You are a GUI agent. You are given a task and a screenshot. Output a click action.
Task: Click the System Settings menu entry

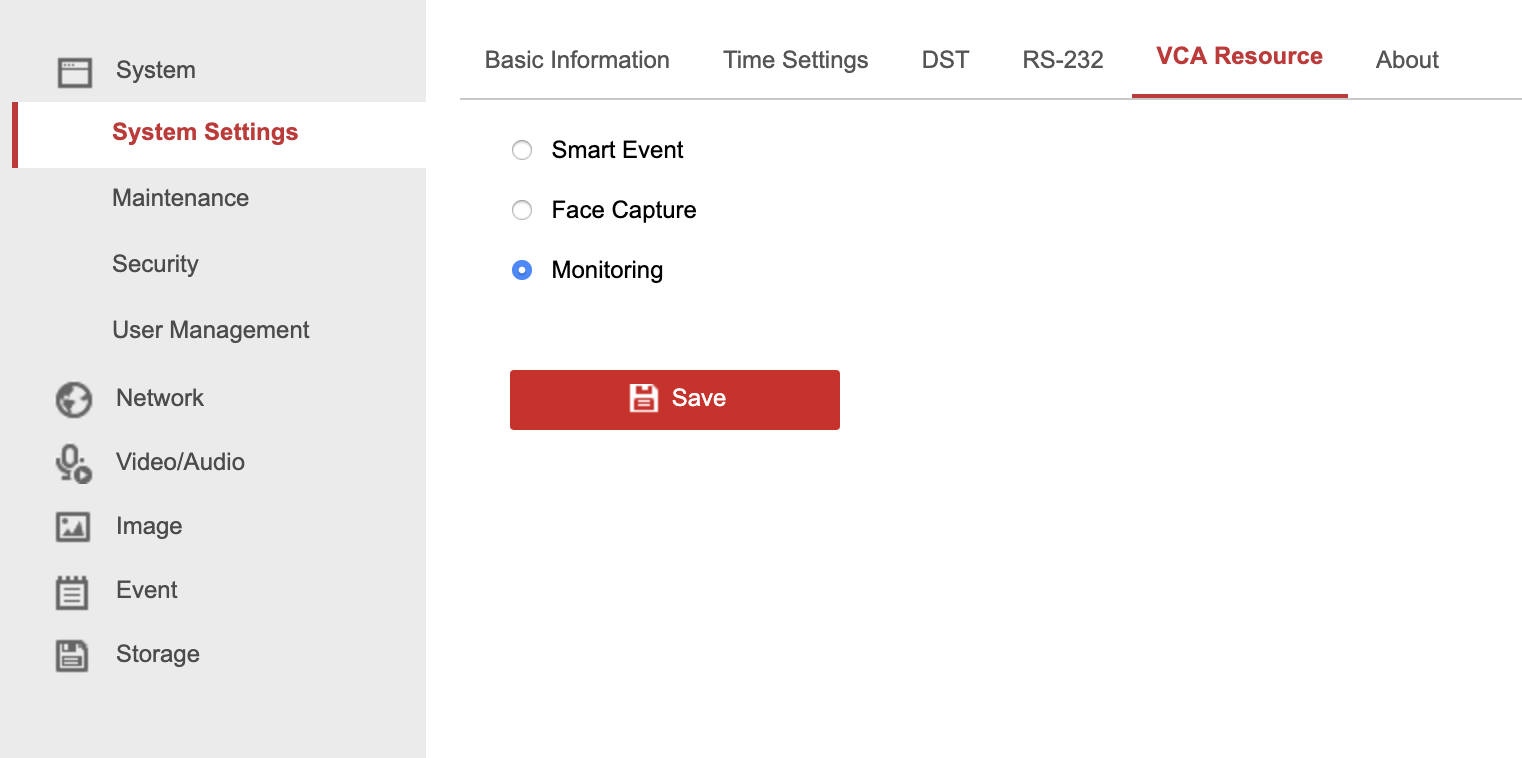tap(205, 132)
